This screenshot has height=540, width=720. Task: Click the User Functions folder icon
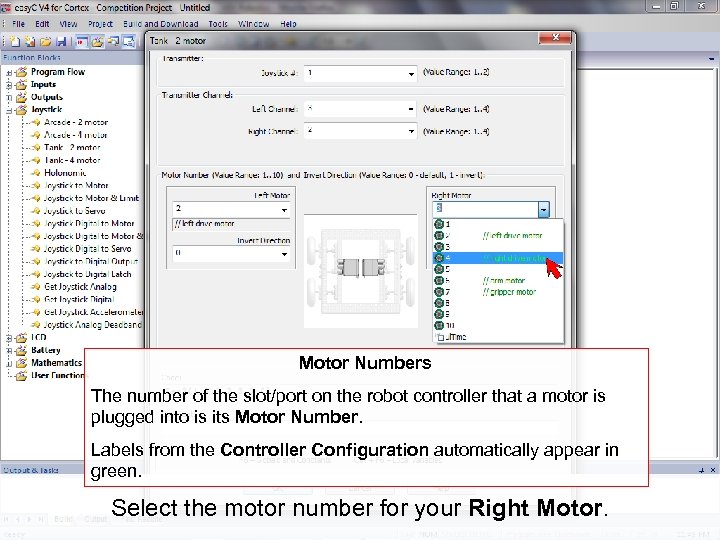pos(21,376)
